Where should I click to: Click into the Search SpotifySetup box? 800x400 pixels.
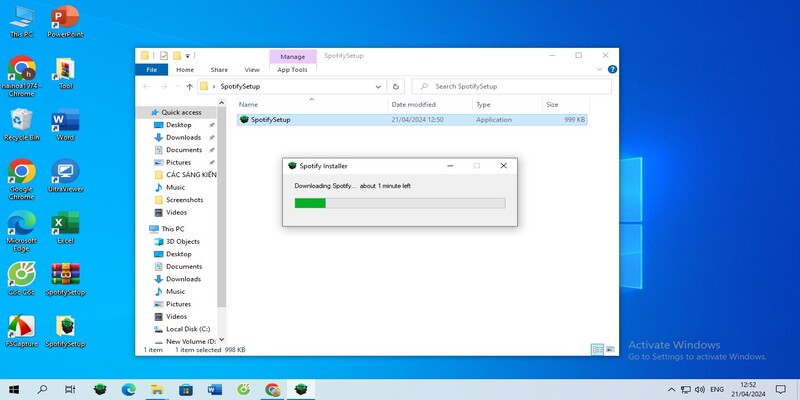click(x=511, y=87)
